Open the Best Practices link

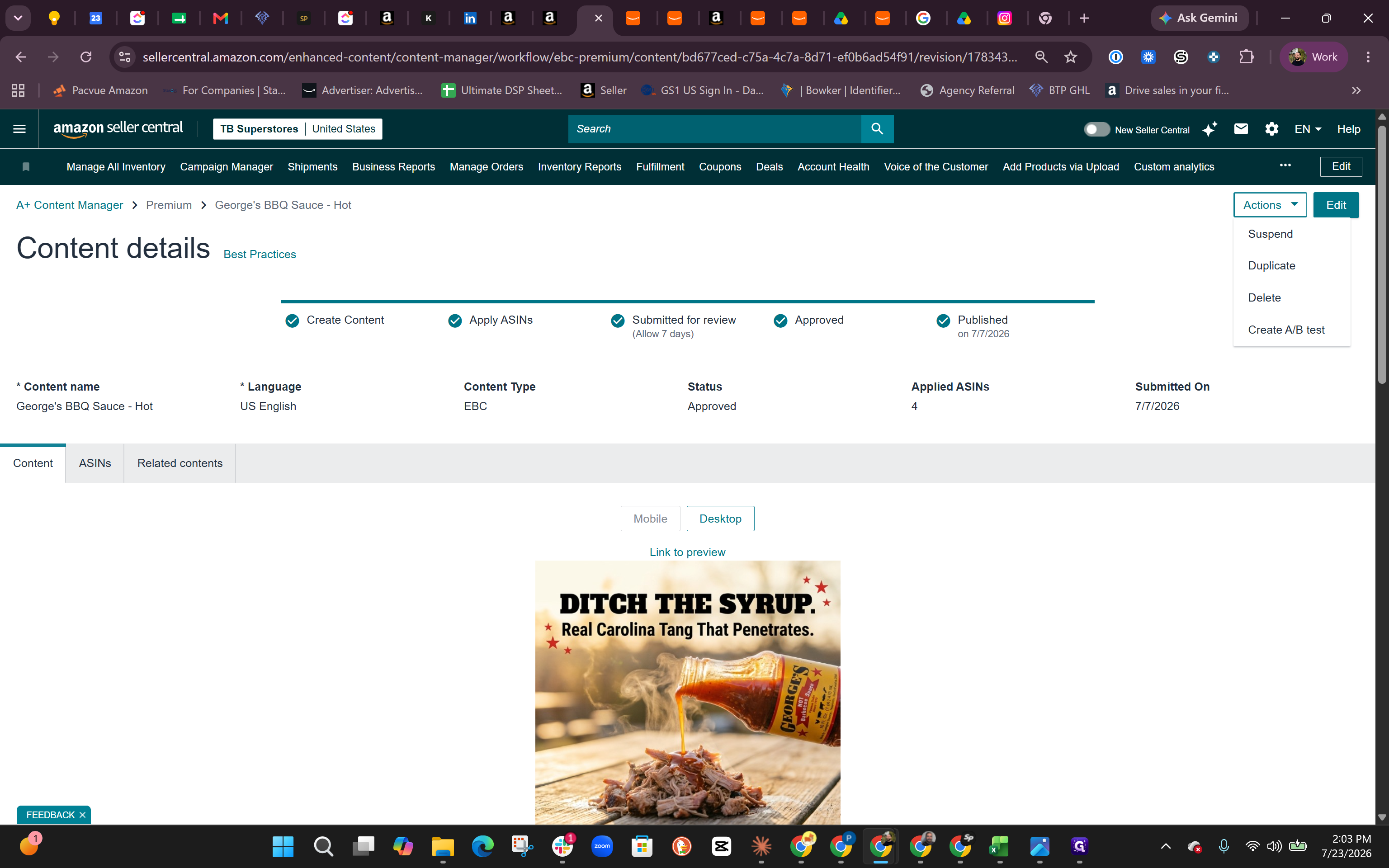coord(260,255)
